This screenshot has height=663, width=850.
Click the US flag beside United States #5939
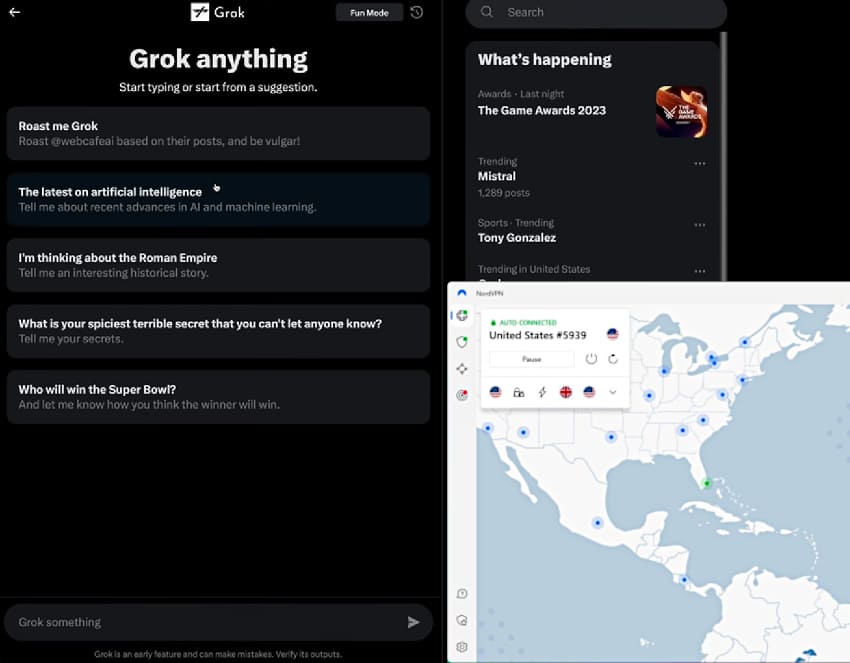pos(613,334)
